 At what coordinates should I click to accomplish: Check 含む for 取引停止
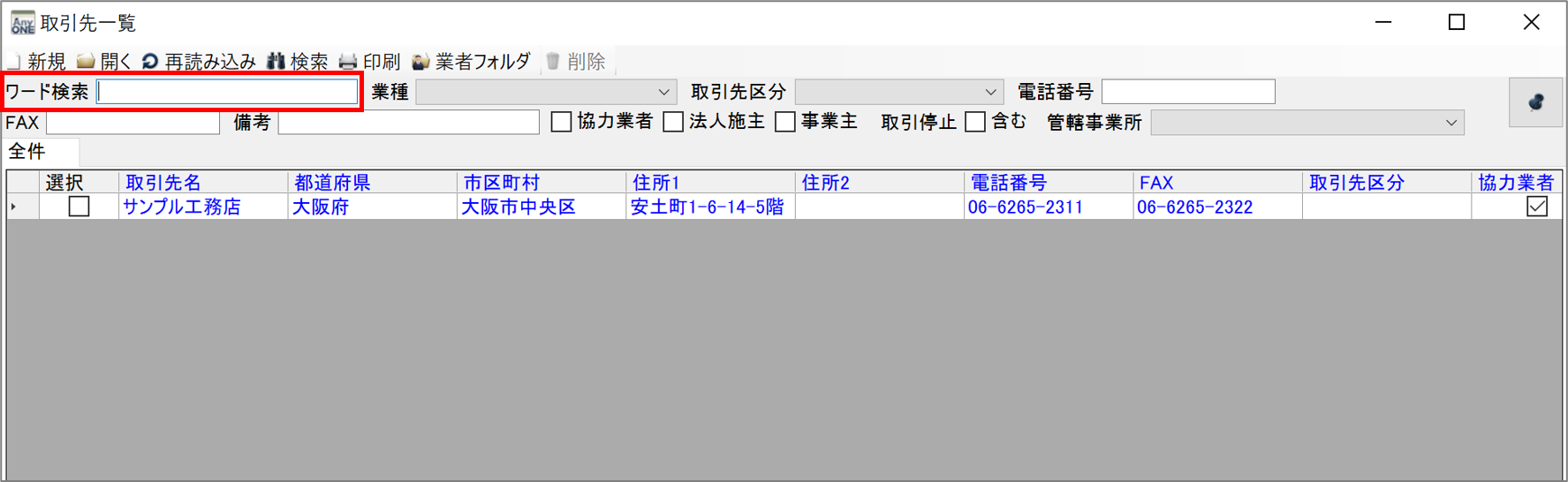975,122
